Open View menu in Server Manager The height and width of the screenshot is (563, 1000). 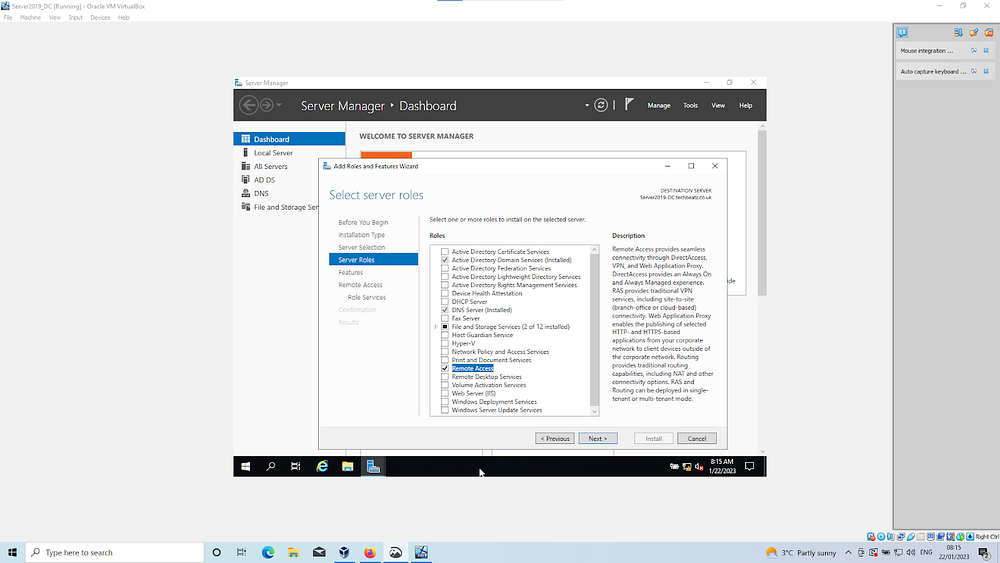[717, 105]
